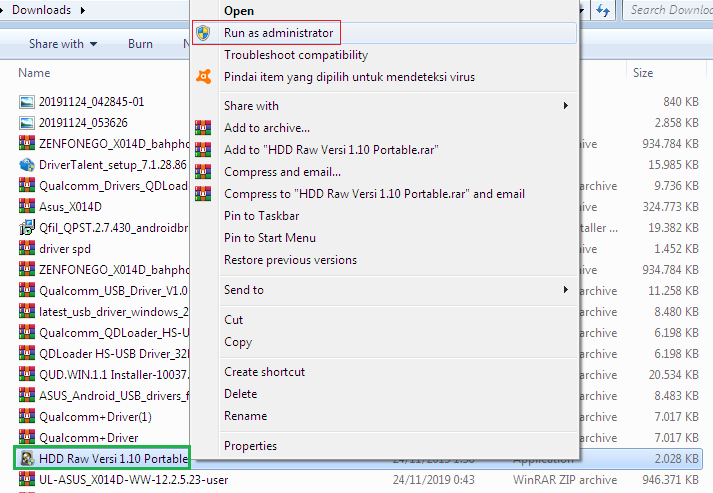Select Restore previous versions
The height and width of the screenshot is (493, 713).
pyautogui.click(x=290, y=260)
